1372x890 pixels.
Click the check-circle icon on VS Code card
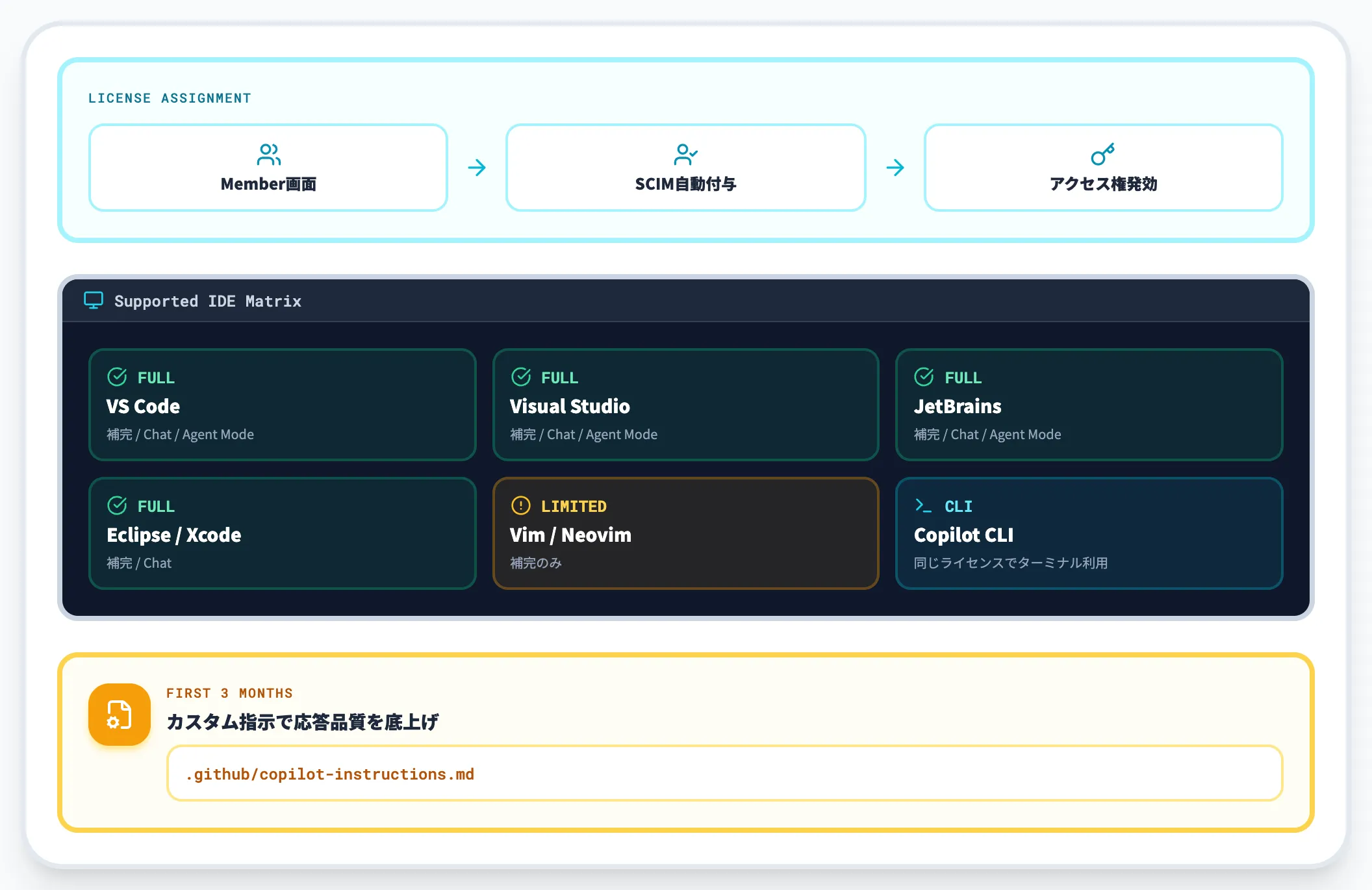117,377
